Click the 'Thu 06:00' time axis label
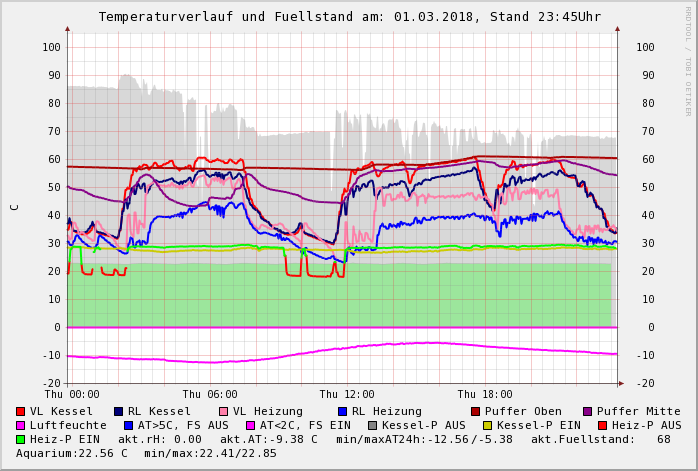This screenshot has width=698, height=471. pyautogui.click(x=210, y=394)
